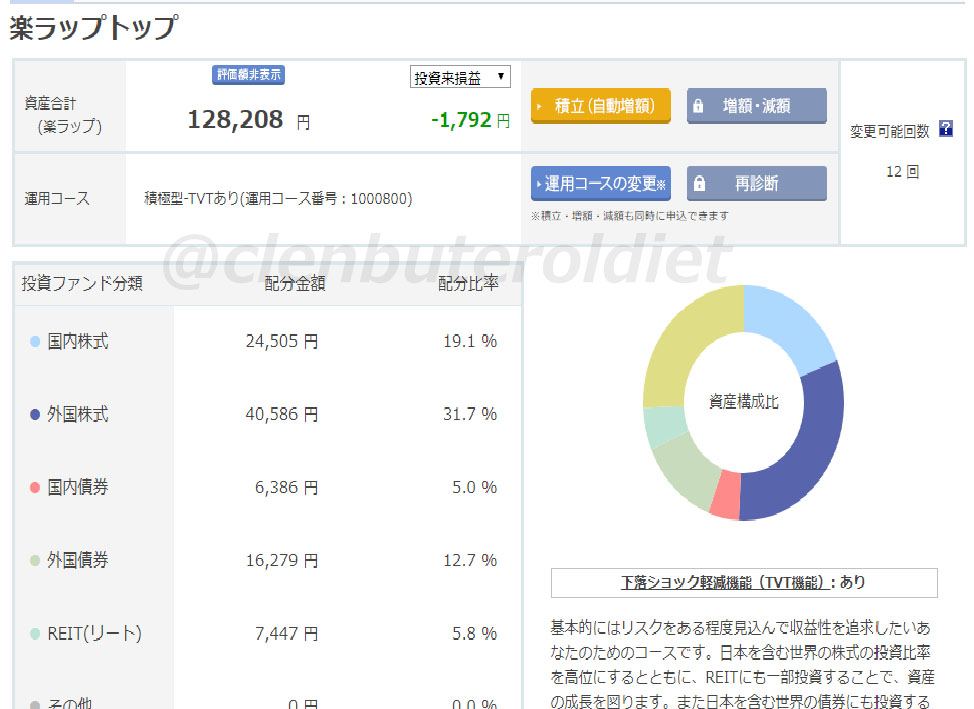Click the 配分比率 column header
974x709 pixels.
pyautogui.click(x=468, y=284)
